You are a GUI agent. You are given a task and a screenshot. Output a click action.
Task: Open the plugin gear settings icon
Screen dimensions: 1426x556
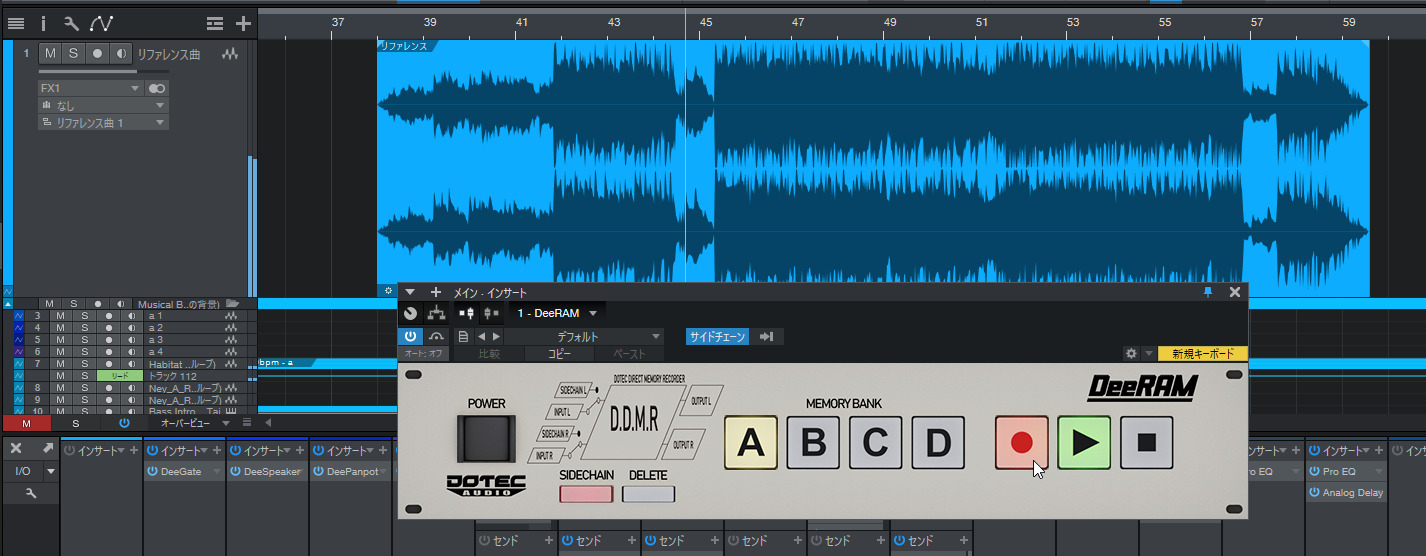coord(1131,353)
